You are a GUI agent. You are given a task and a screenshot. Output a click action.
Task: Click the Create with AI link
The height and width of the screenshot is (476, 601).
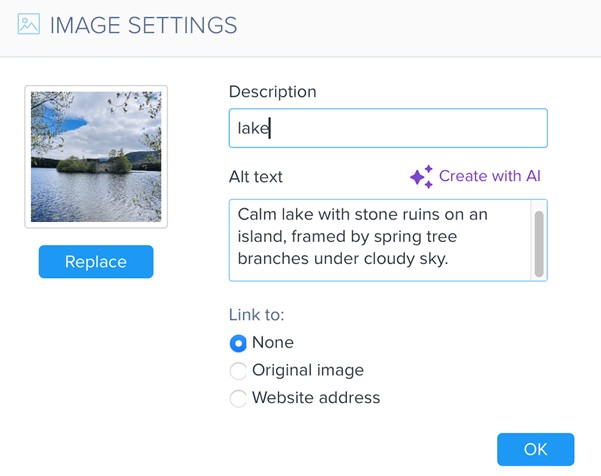point(489,176)
